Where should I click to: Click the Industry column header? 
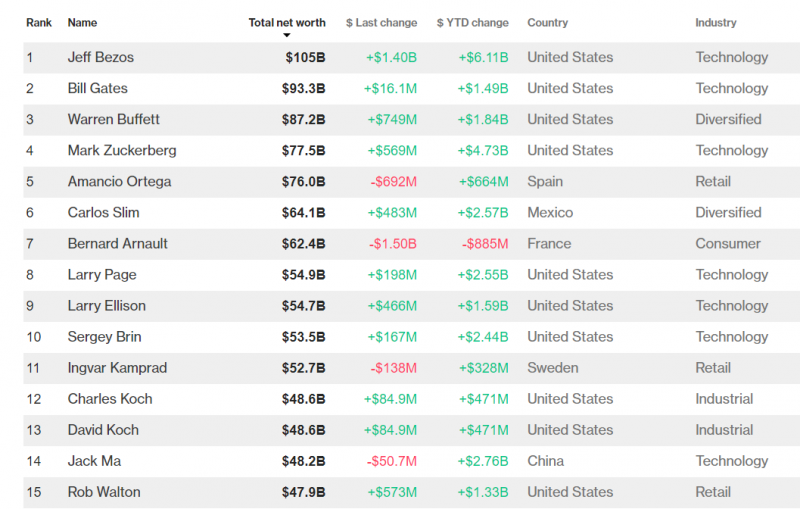(x=716, y=22)
